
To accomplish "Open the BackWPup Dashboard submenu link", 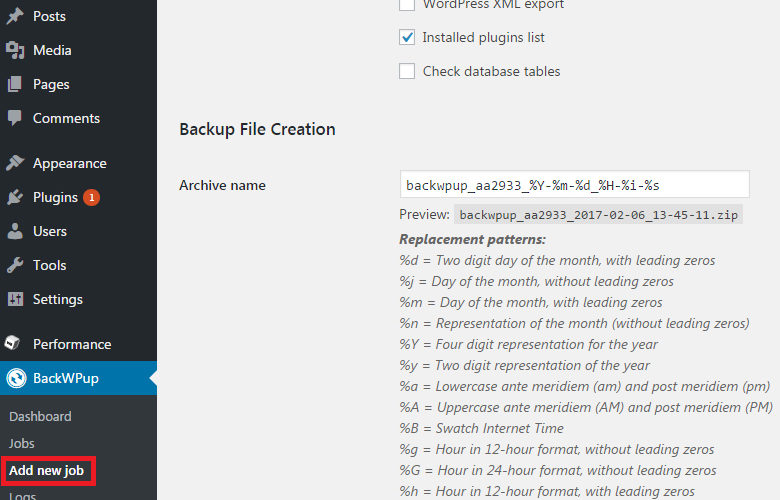I will [x=40, y=416].
